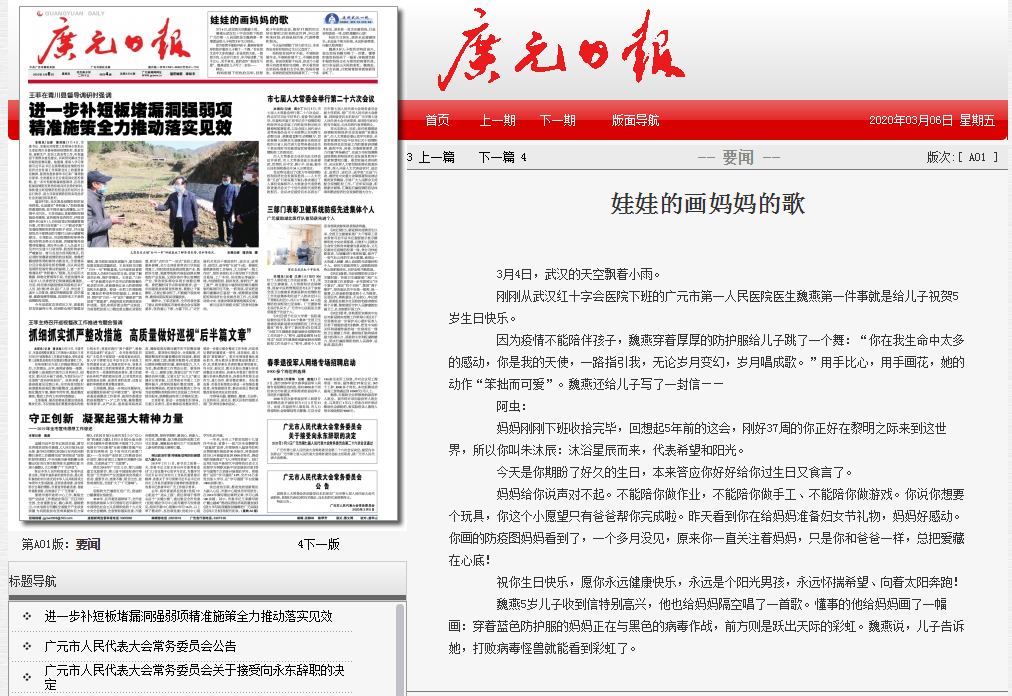
Task: Click the title list vertical scrollbar
Action: coord(400,650)
